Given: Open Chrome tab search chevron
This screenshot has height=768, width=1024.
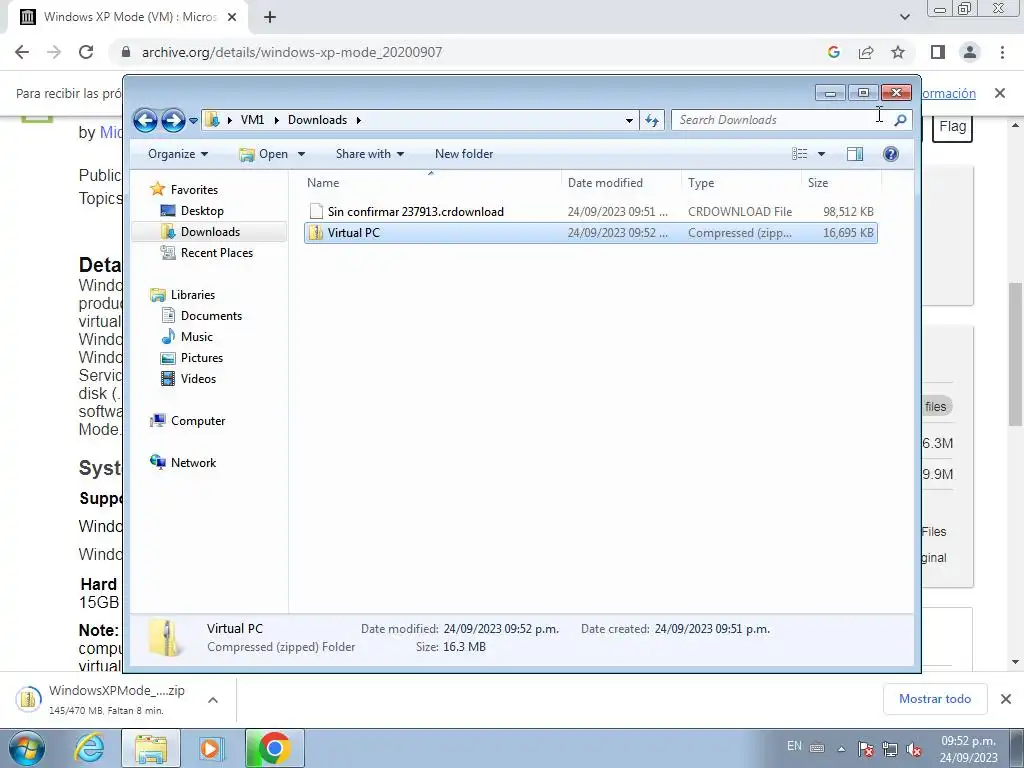Looking at the screenshot, I should pos(904,17).
